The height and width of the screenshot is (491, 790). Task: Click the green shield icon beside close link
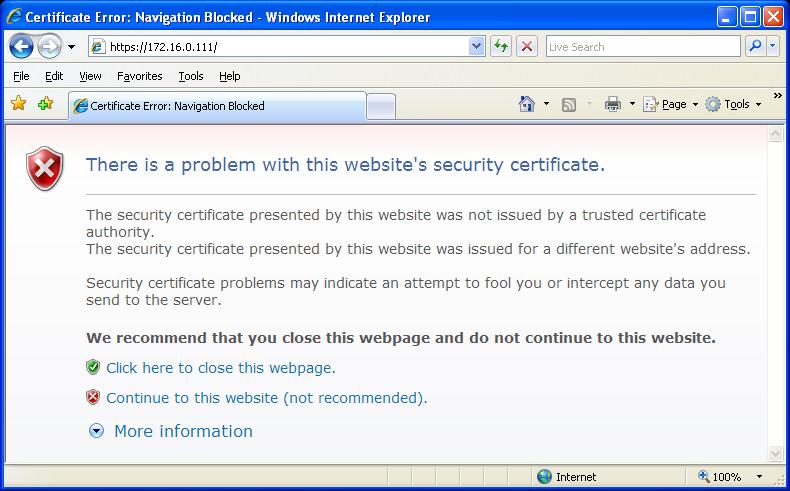pyautogui.click(x=93, y=367)
